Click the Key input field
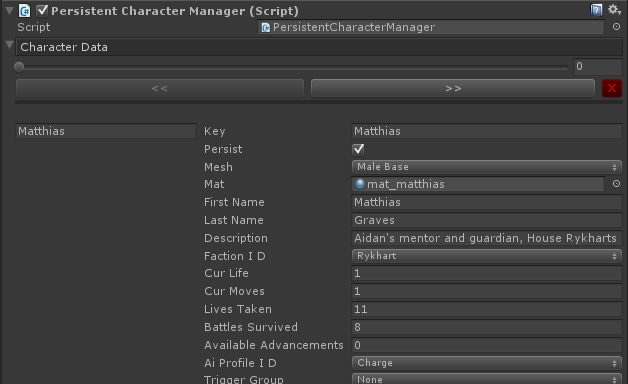 click(487, 131)
